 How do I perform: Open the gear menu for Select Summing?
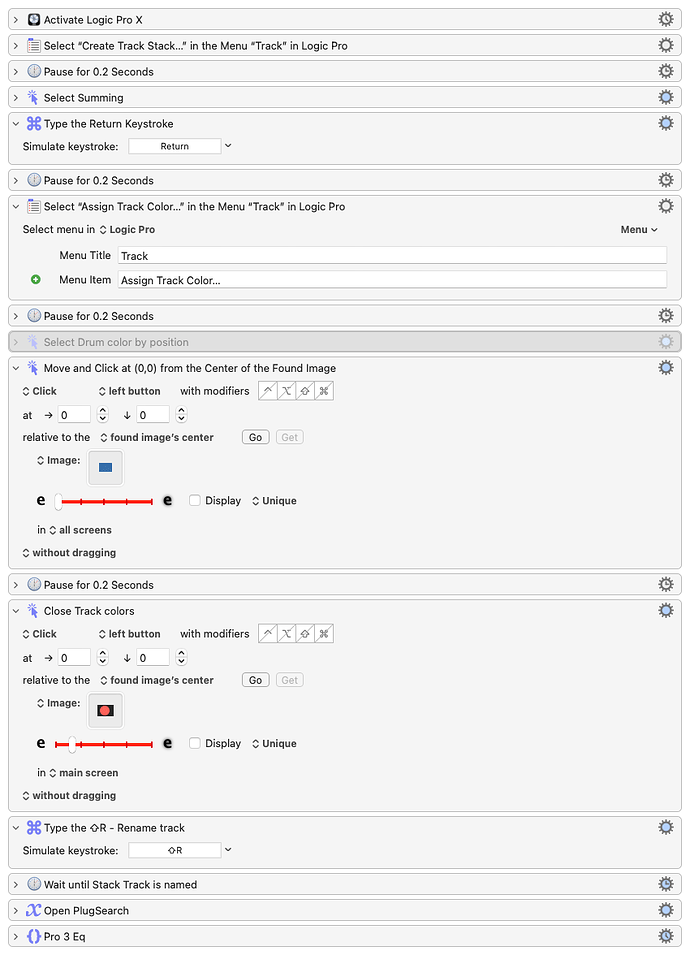click(666, 97)
